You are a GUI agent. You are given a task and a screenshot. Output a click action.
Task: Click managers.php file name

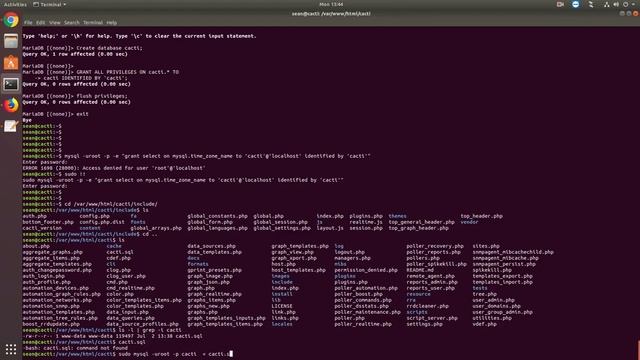click(352, 258)
